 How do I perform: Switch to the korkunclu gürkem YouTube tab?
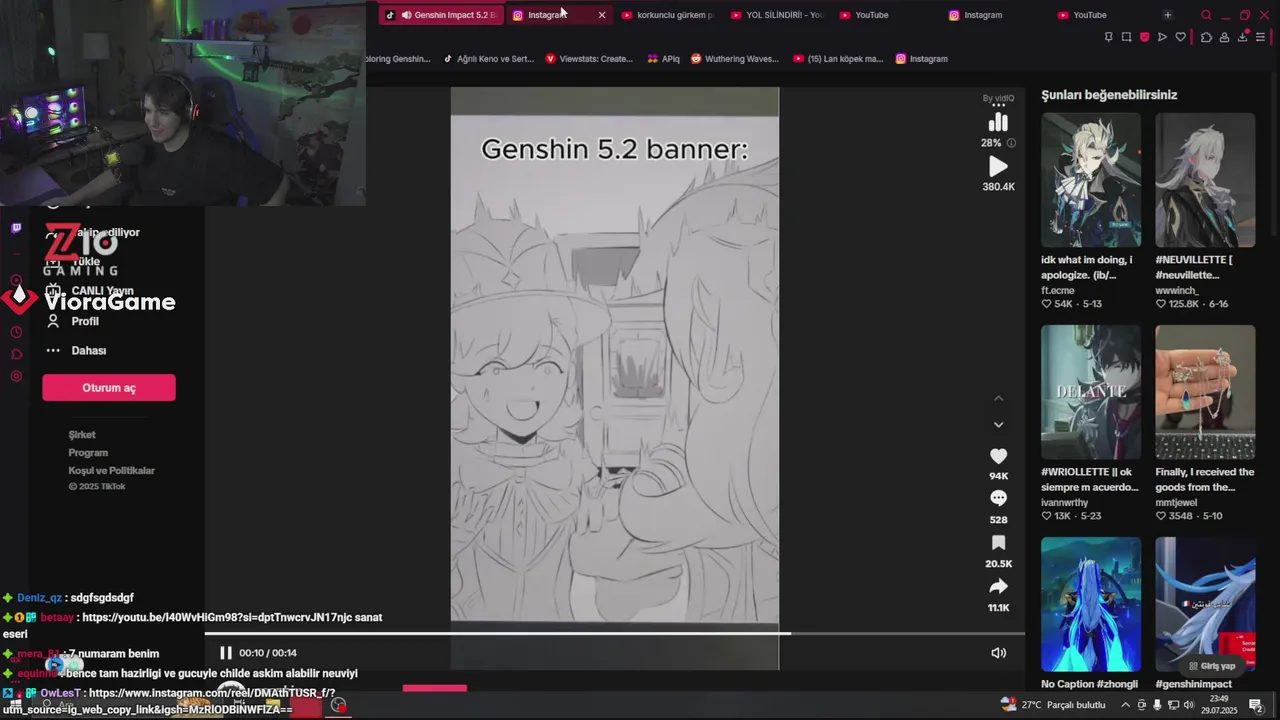pyautogui.click(x=667, y=15)
